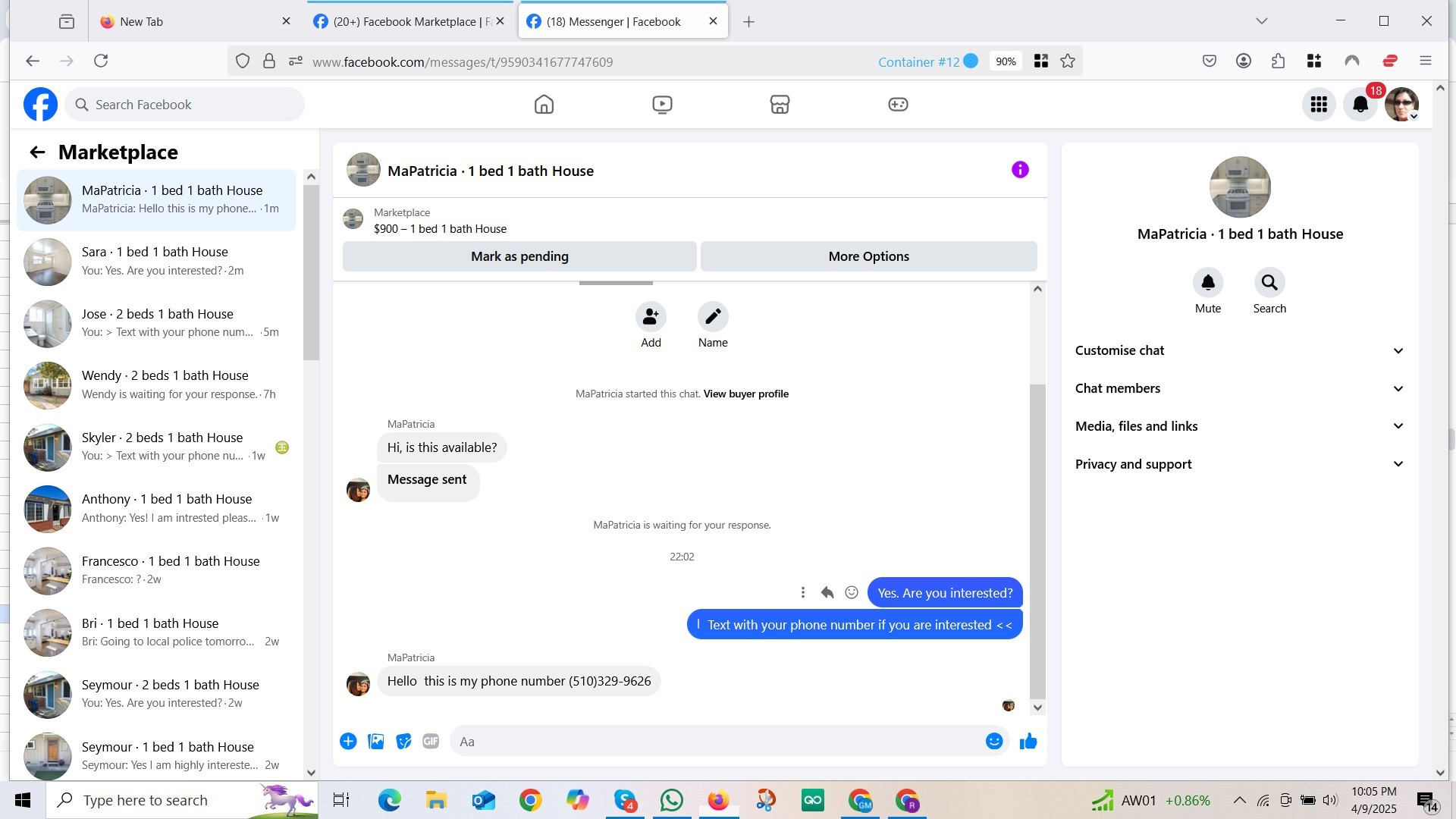Click More Options button
Image resolution: width=1456 pixels, height=819 pixels.
(x=869, y=256)
